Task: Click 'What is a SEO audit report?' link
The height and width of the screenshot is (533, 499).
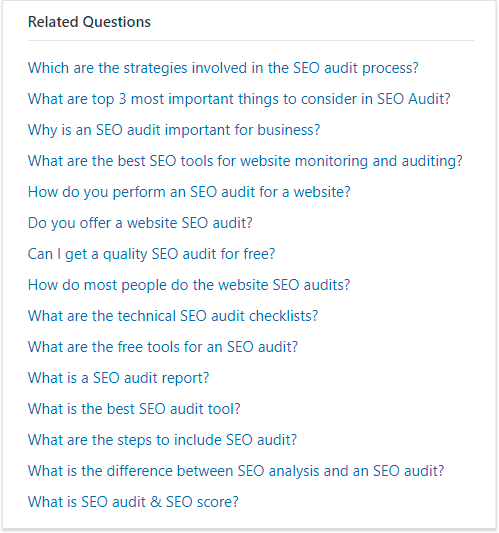Action: (x=118, y=378)
